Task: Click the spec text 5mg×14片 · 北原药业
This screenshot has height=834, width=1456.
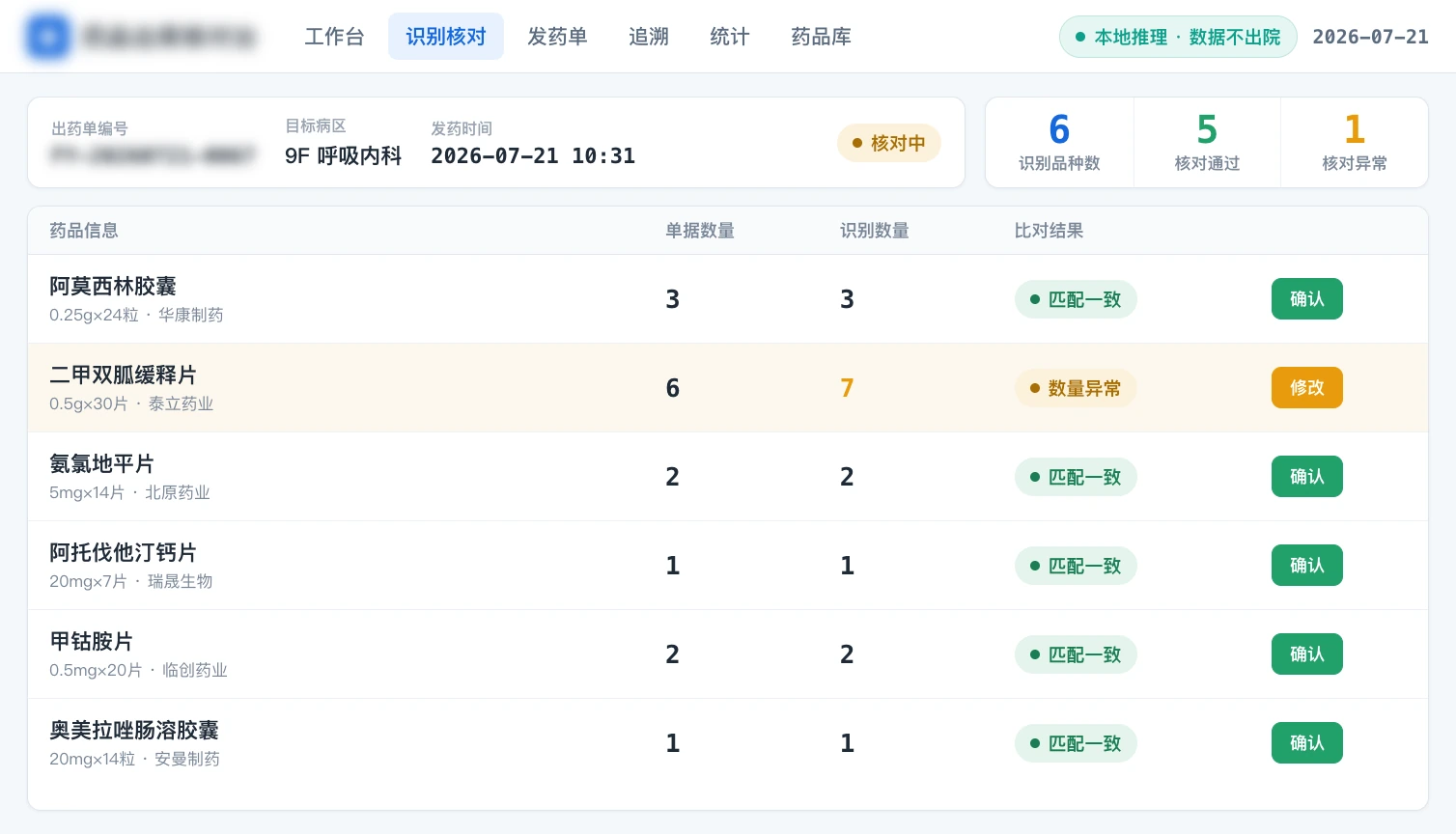Action: 129,492
